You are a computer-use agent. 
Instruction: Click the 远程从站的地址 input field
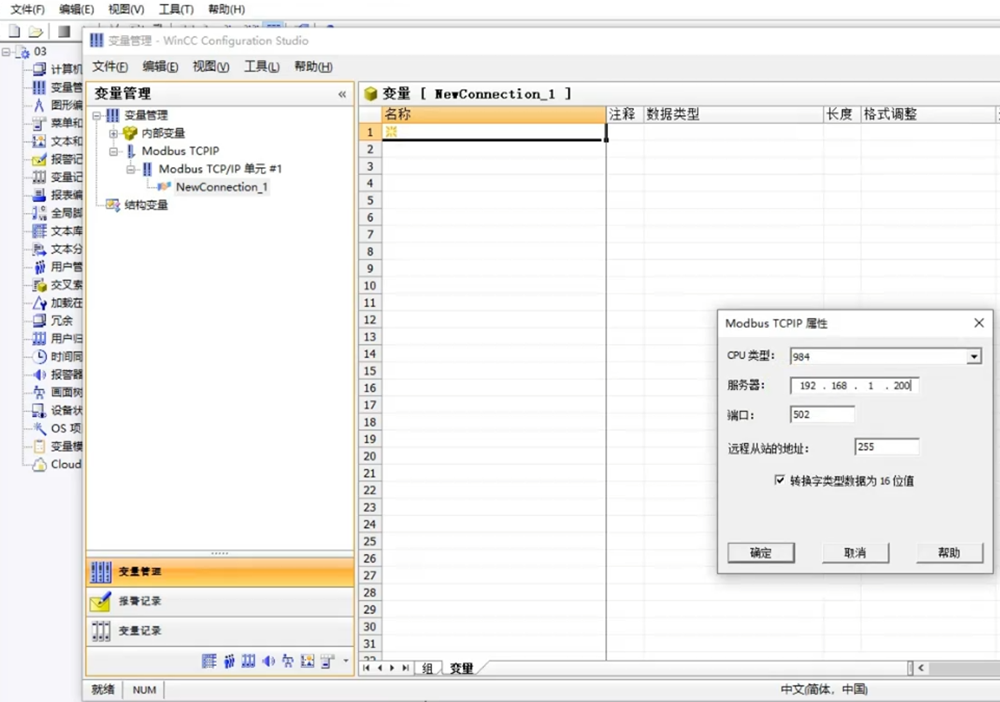pyautogui.click(x=886, y=447)
